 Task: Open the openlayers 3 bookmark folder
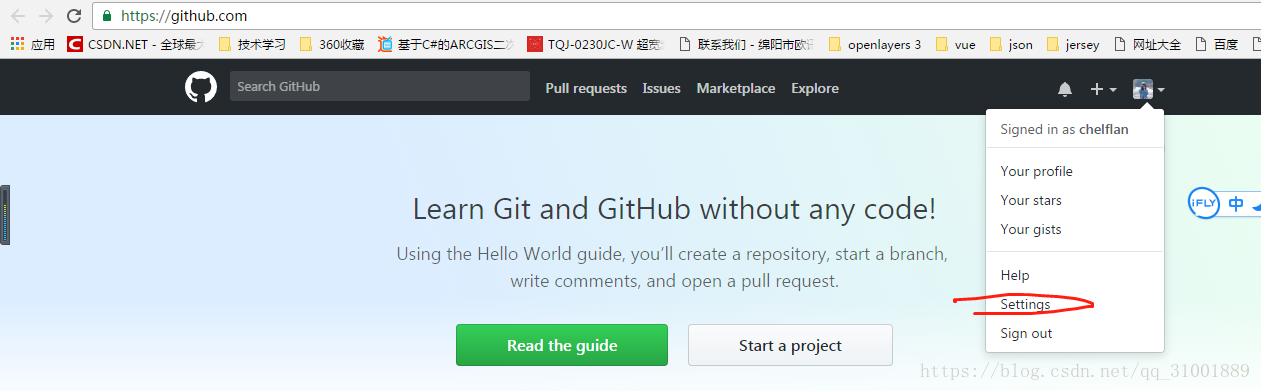click(x=875, y=44)
